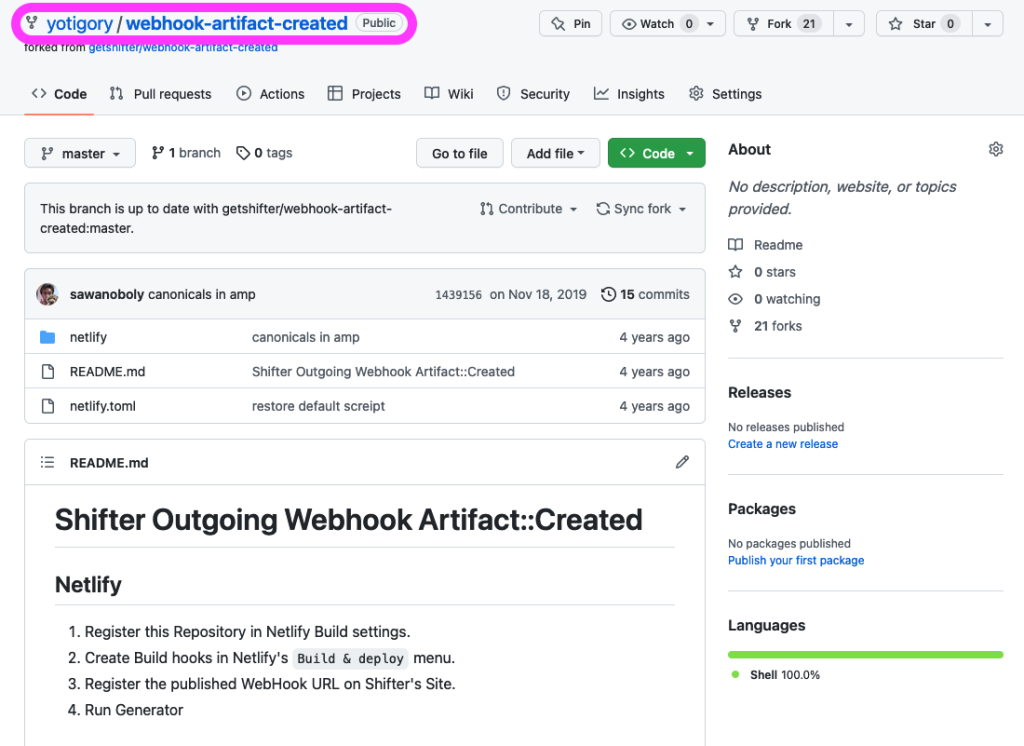Screen dimensions: 1024x746
Task: View the 0 tags link
Action: (264, 153)
